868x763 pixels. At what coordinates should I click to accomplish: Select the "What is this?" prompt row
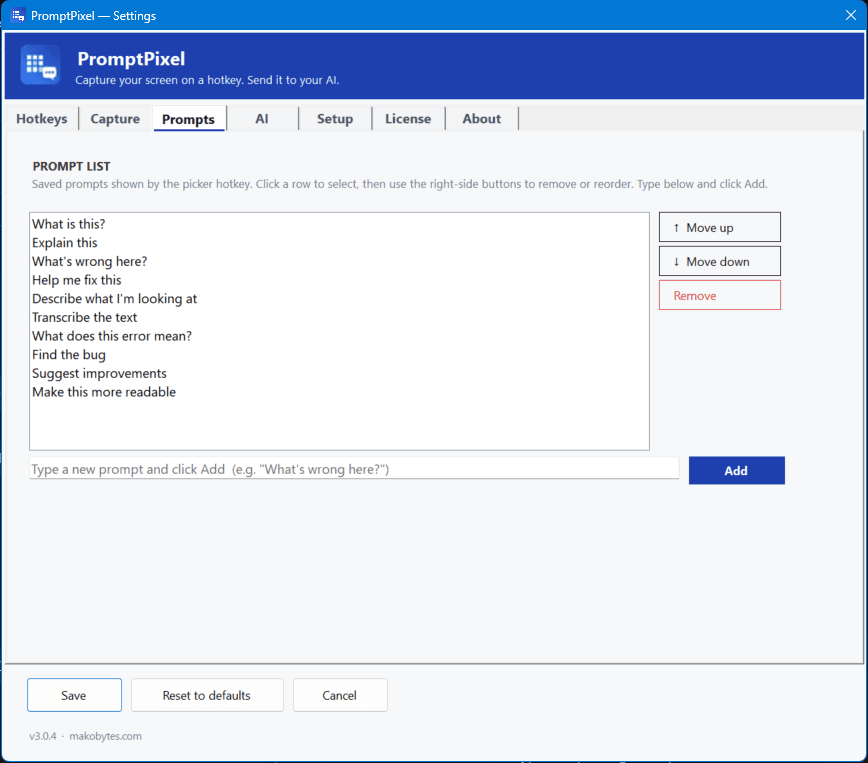339,224
